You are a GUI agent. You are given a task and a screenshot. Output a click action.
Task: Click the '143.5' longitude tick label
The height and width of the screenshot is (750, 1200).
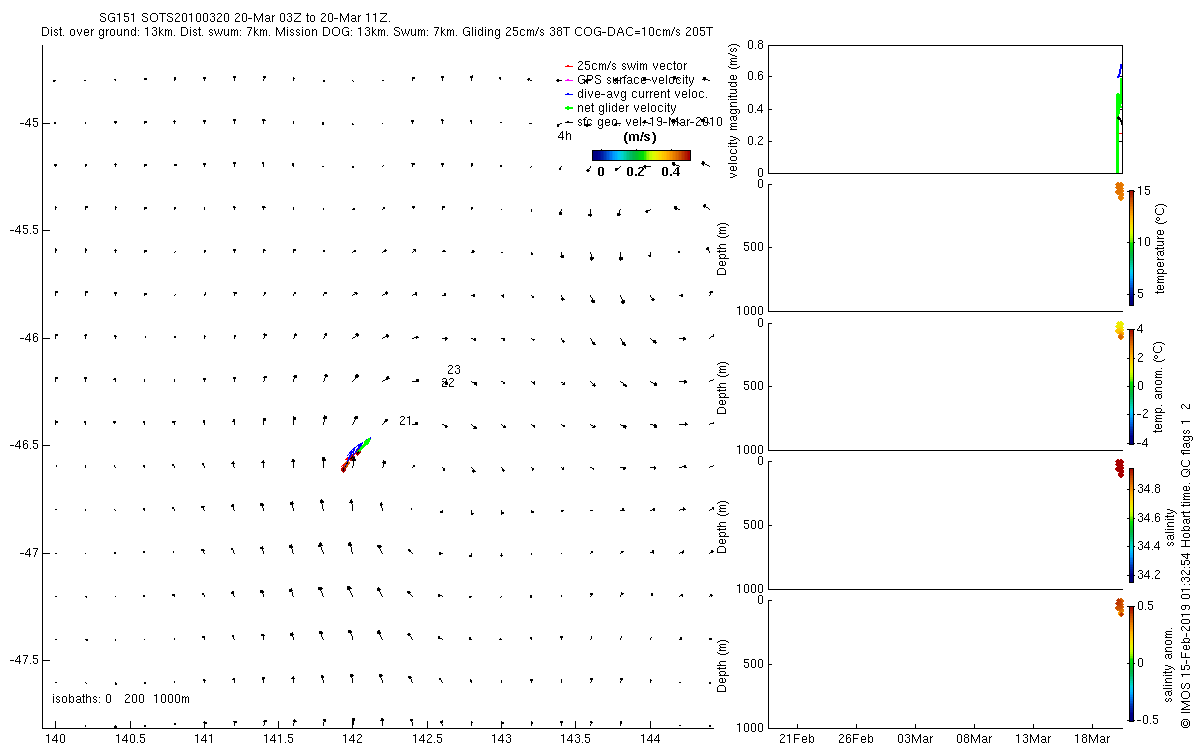[575, 738]
